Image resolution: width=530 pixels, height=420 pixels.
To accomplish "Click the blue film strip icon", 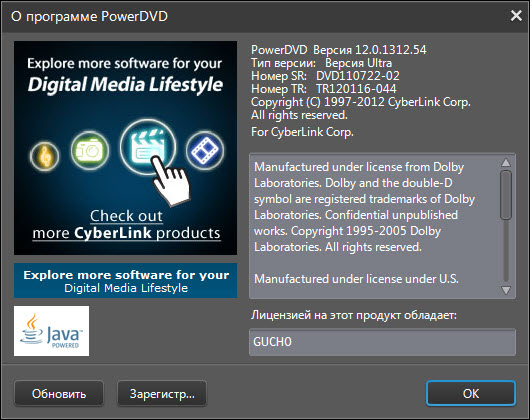I will tap(204, 150).
